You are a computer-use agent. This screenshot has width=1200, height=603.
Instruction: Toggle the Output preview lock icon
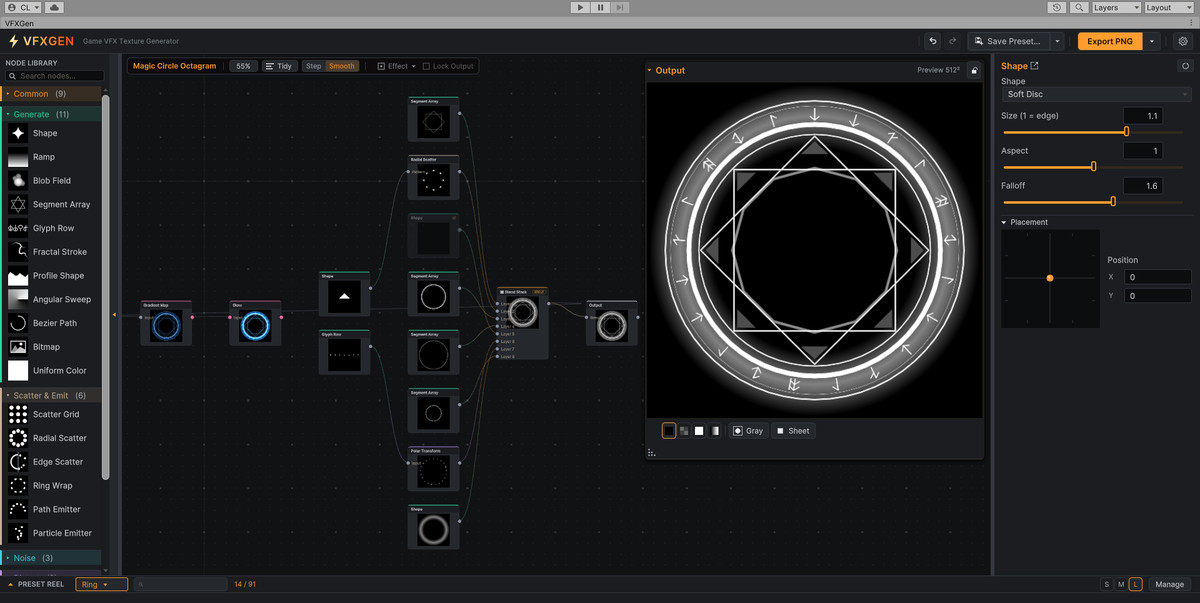[974, 70]
